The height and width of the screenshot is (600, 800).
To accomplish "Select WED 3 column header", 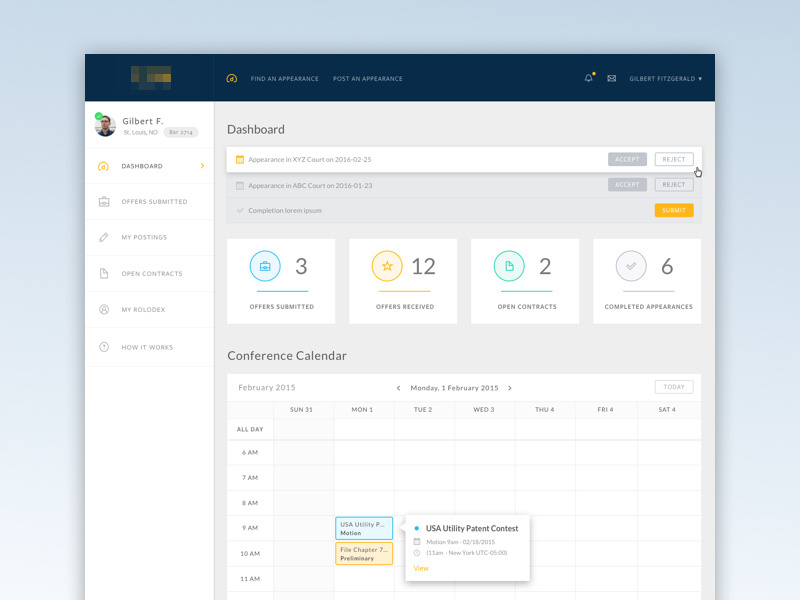I will [x=484, y=410].
